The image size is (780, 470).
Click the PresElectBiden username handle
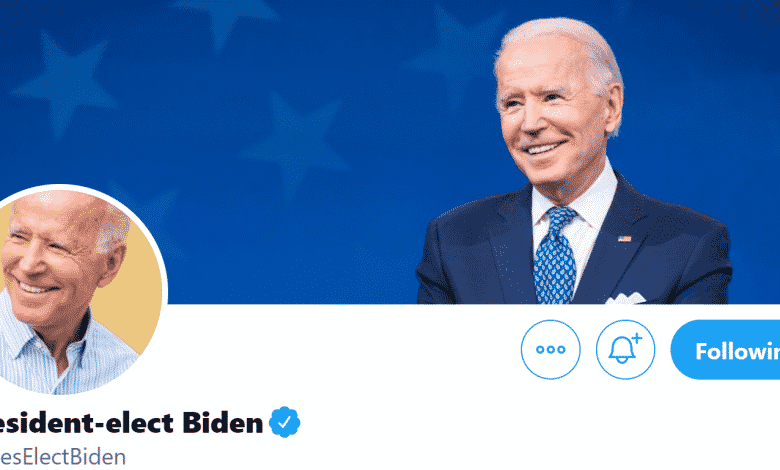(63, 457)
